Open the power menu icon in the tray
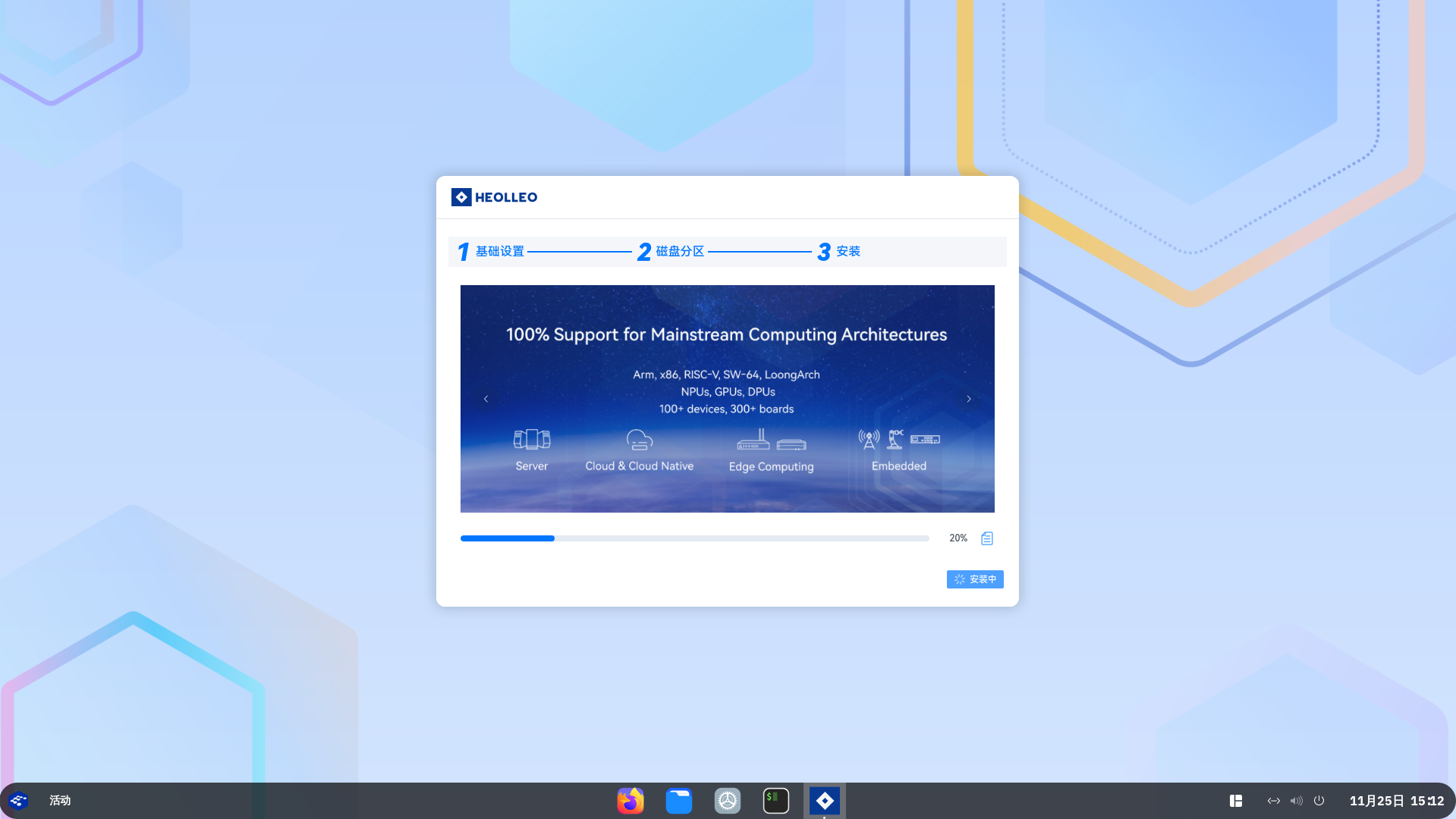This screenshot has height=819, width=1456. [1319, 801]
